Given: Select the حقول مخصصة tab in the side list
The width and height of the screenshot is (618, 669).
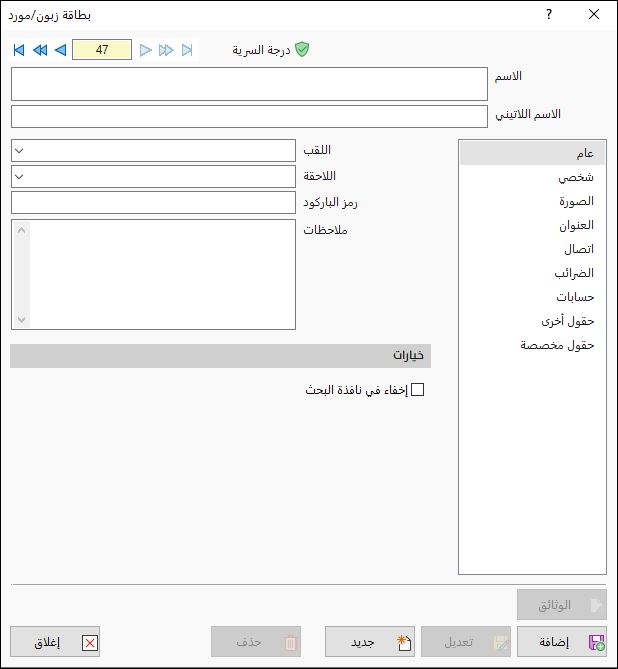Looking at the screenshot, I should click(532, 345).
